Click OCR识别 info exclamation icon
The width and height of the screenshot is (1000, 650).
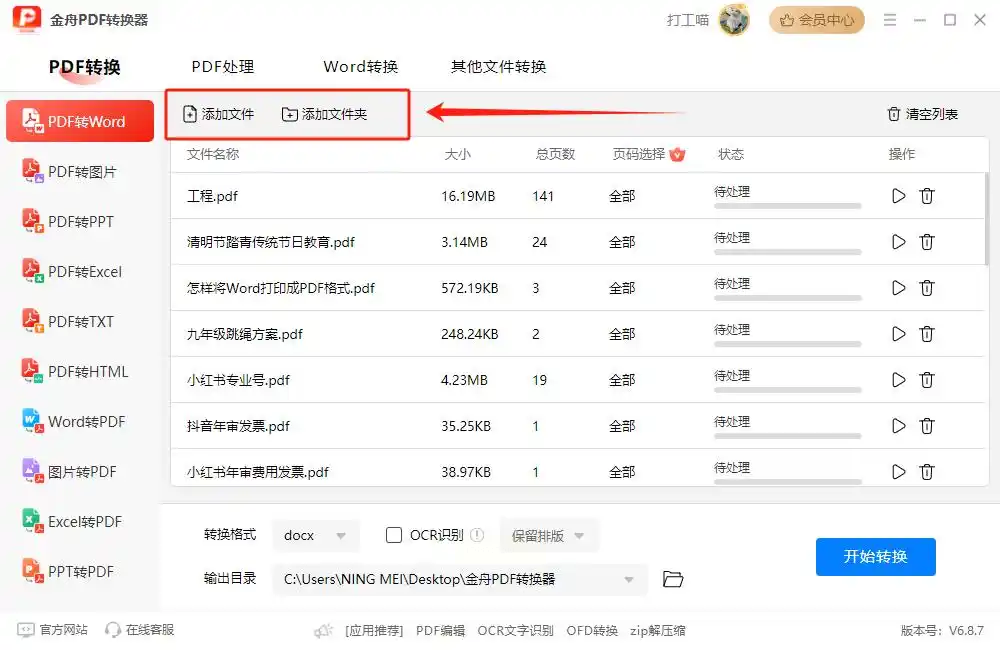click(477, 535)
